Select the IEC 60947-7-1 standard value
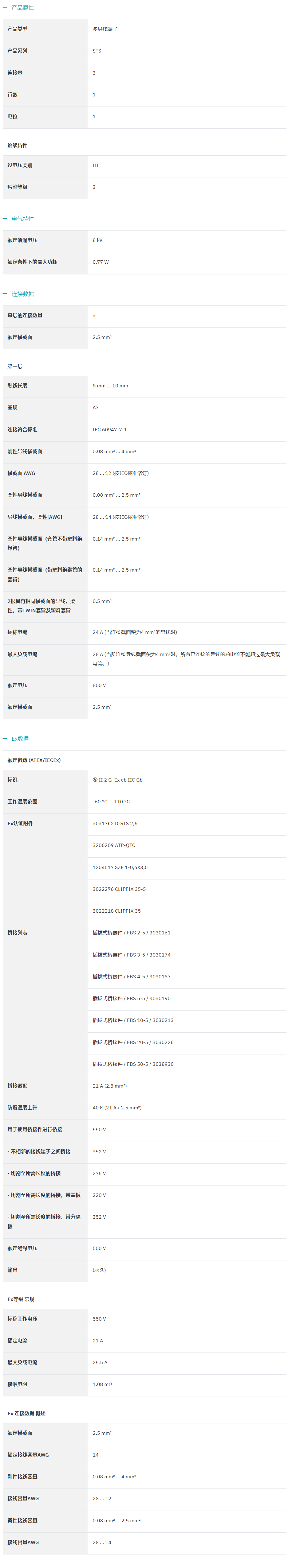Screen dimensions: 288x1568 [110, 430]
